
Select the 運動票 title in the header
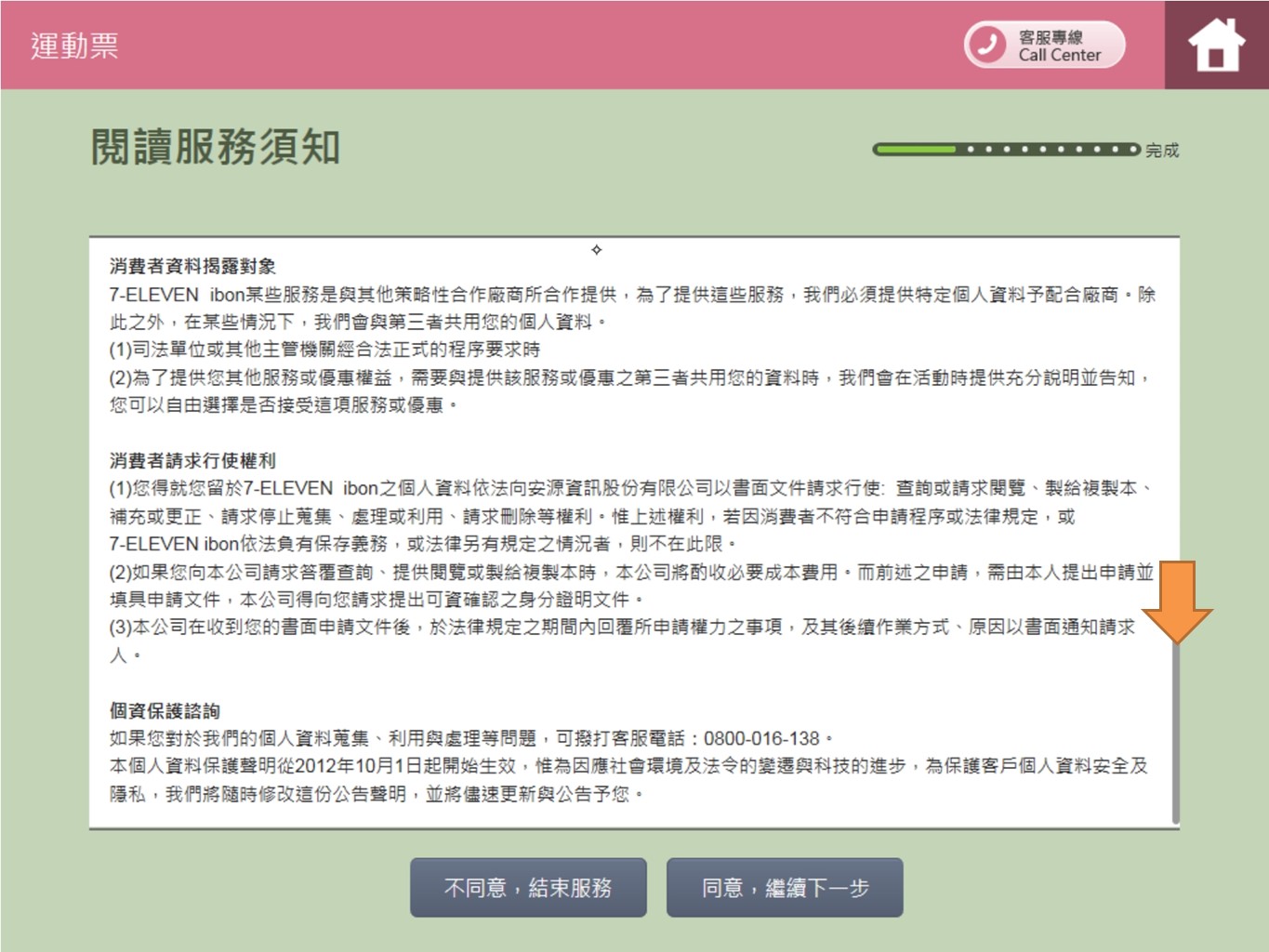[x=74, y=46]
